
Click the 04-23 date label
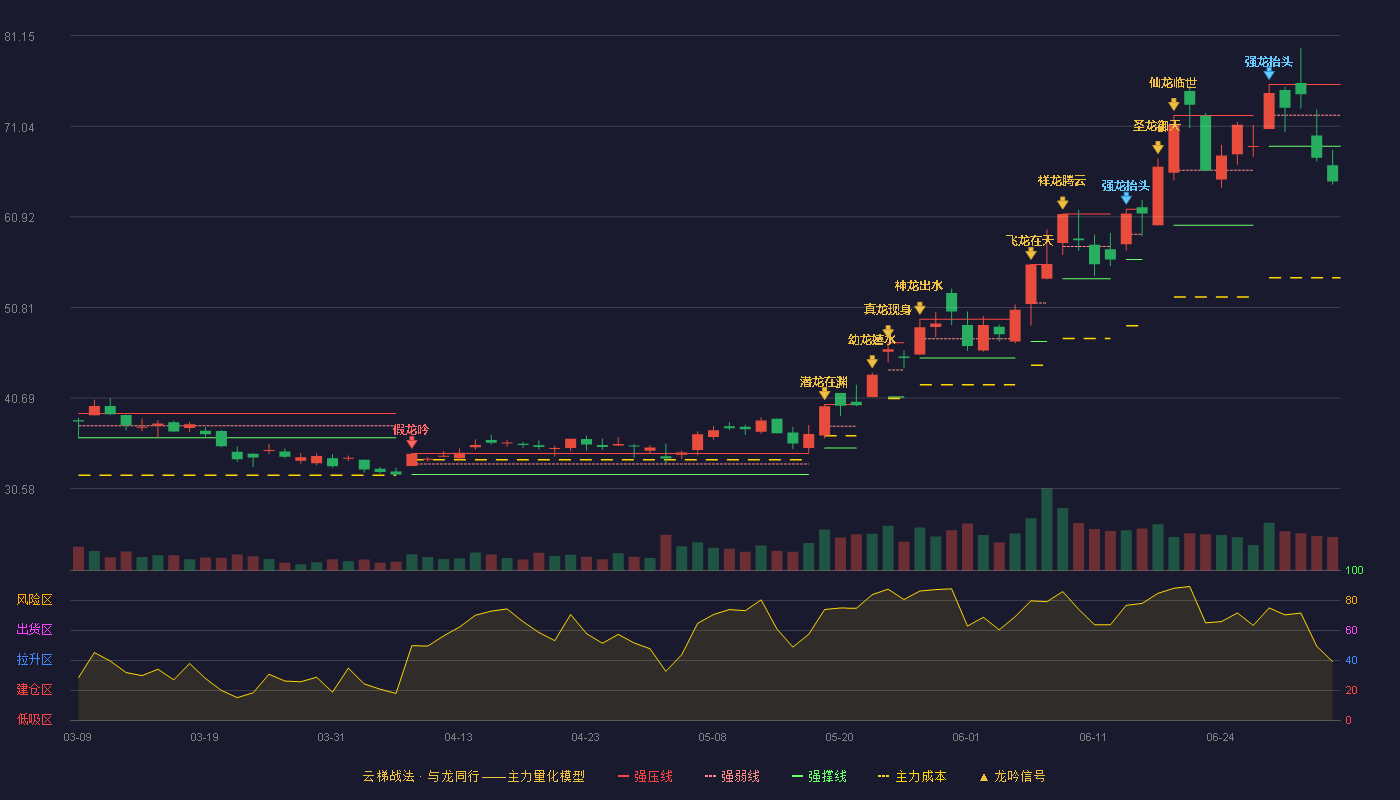coord(585,737)
